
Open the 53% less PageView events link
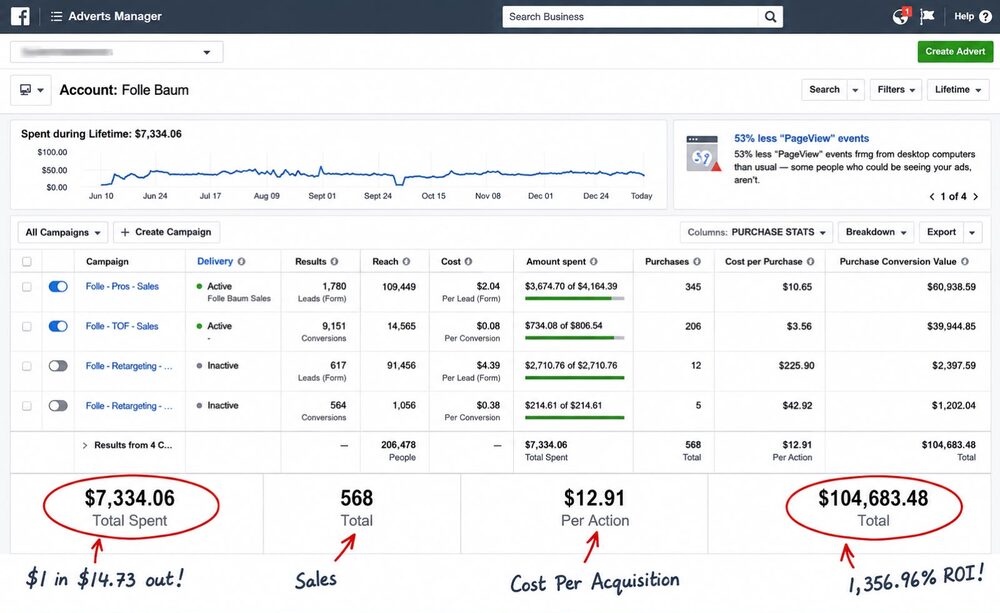point(801,138)
